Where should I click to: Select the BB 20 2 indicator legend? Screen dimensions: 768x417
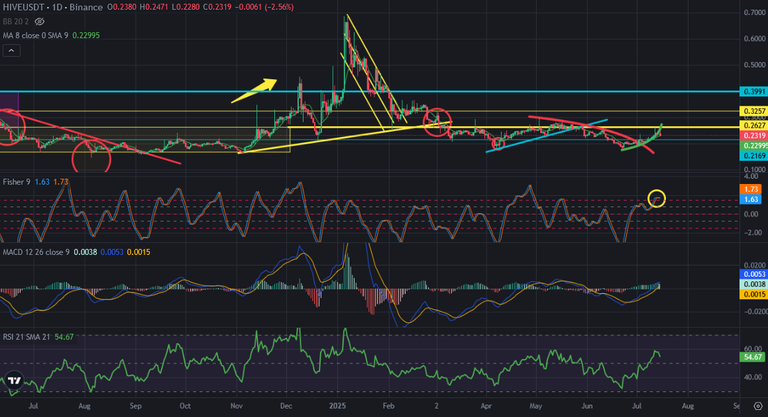point(16,22)
